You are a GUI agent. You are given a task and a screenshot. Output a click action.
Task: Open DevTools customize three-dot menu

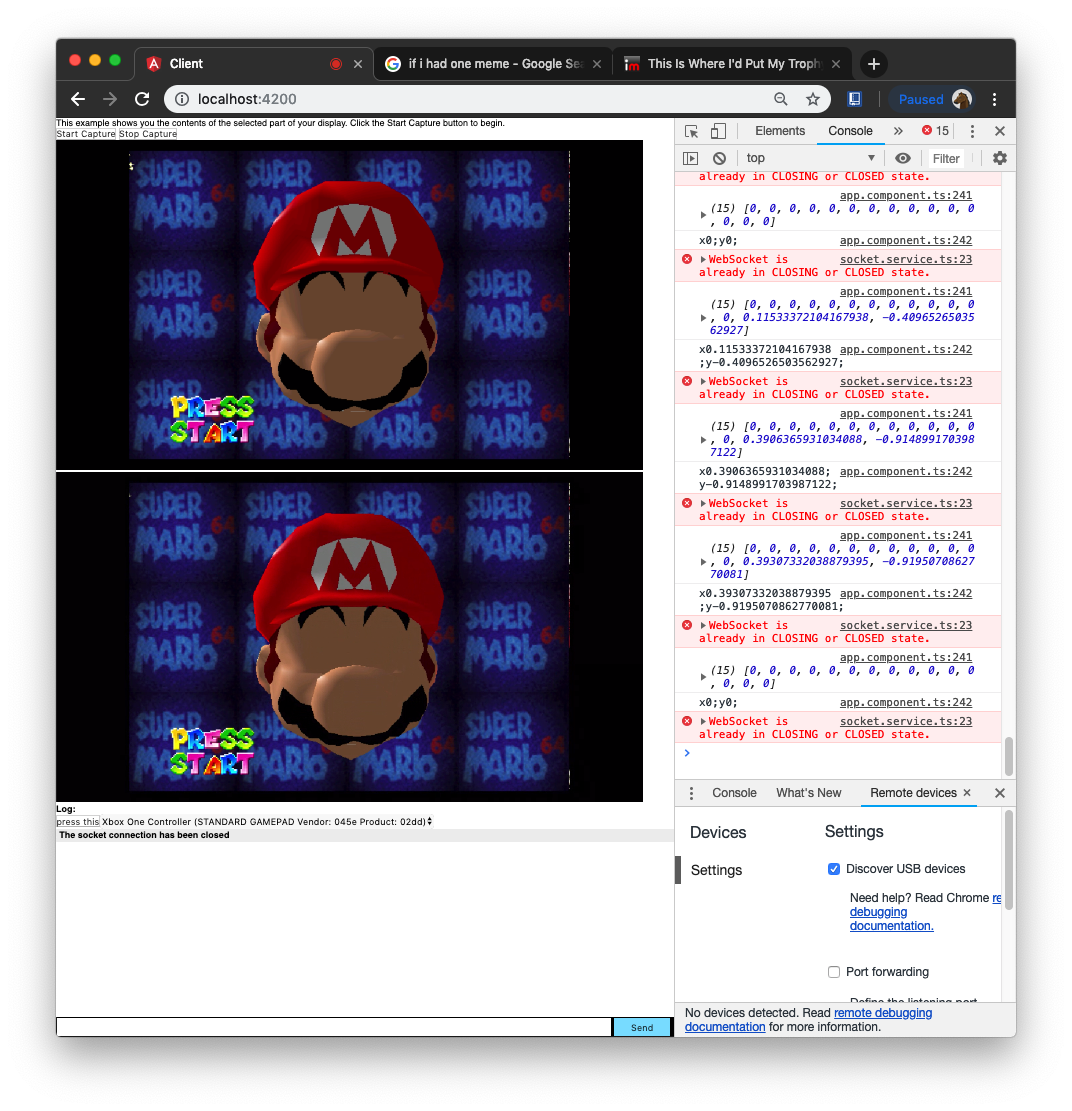972,131
